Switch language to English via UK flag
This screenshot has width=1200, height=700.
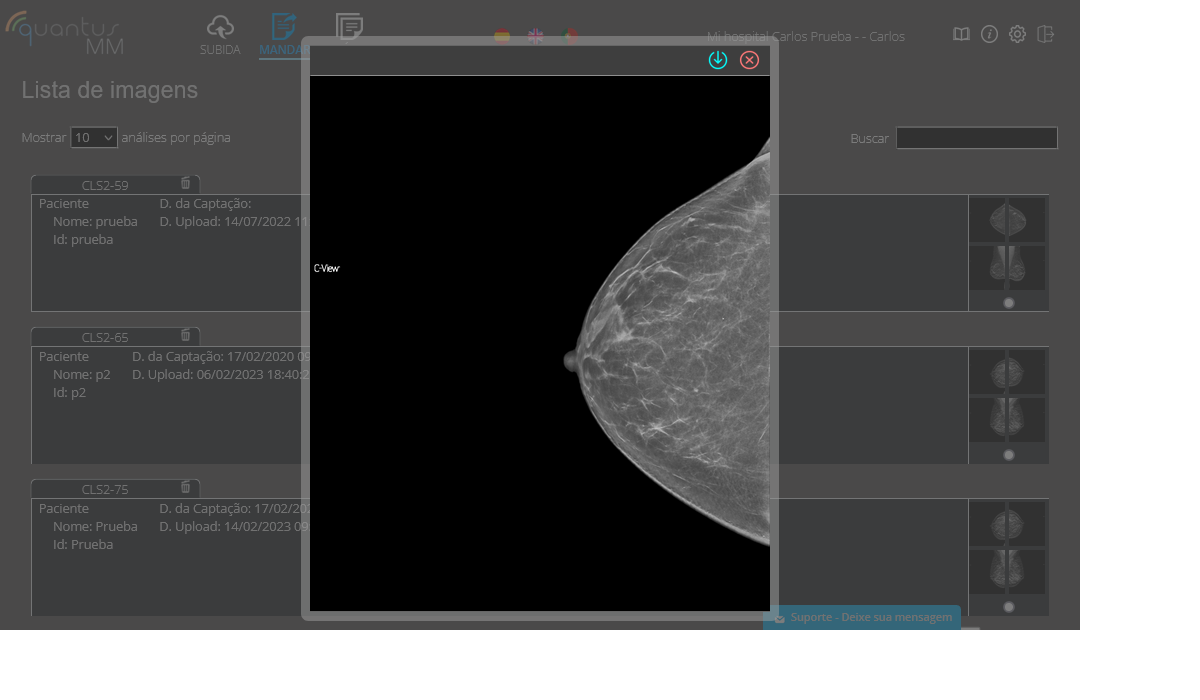(x=536, y=37)
